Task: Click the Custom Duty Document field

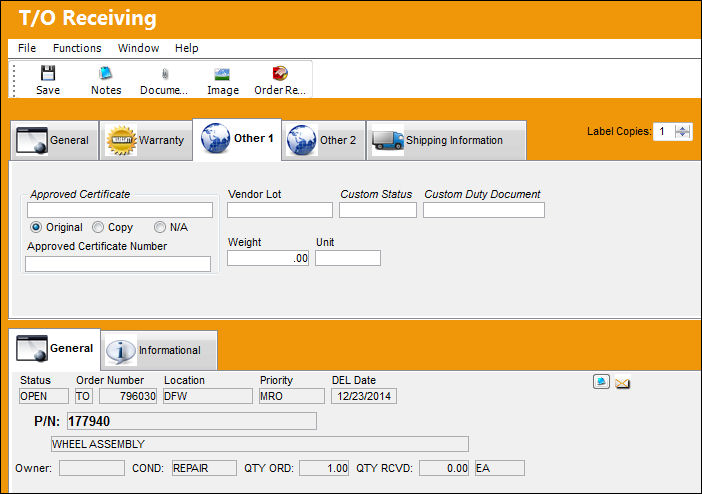Action: click(x=484, y=210)
